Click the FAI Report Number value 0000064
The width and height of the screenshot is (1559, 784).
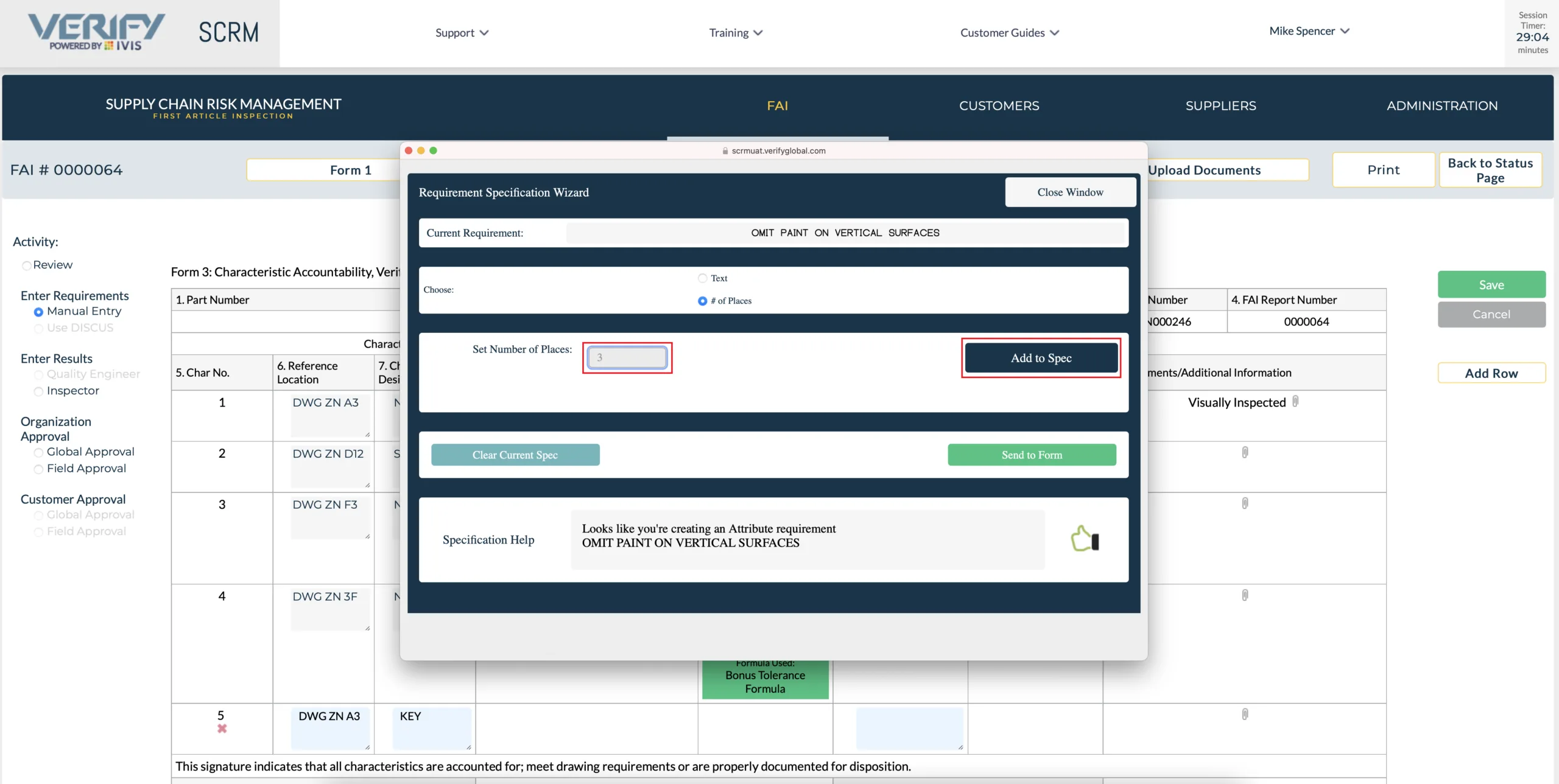click(x=1306, y=322)
